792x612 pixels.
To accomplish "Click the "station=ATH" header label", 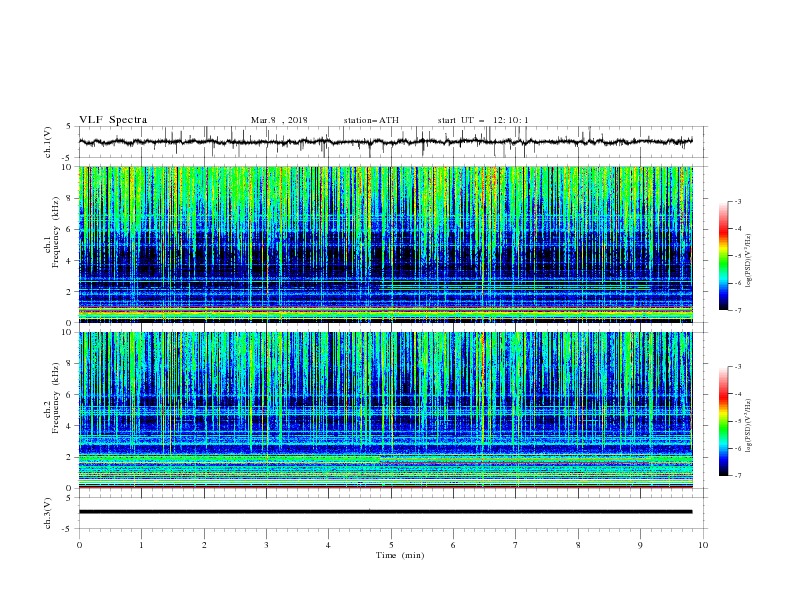I will click(371, 120).
